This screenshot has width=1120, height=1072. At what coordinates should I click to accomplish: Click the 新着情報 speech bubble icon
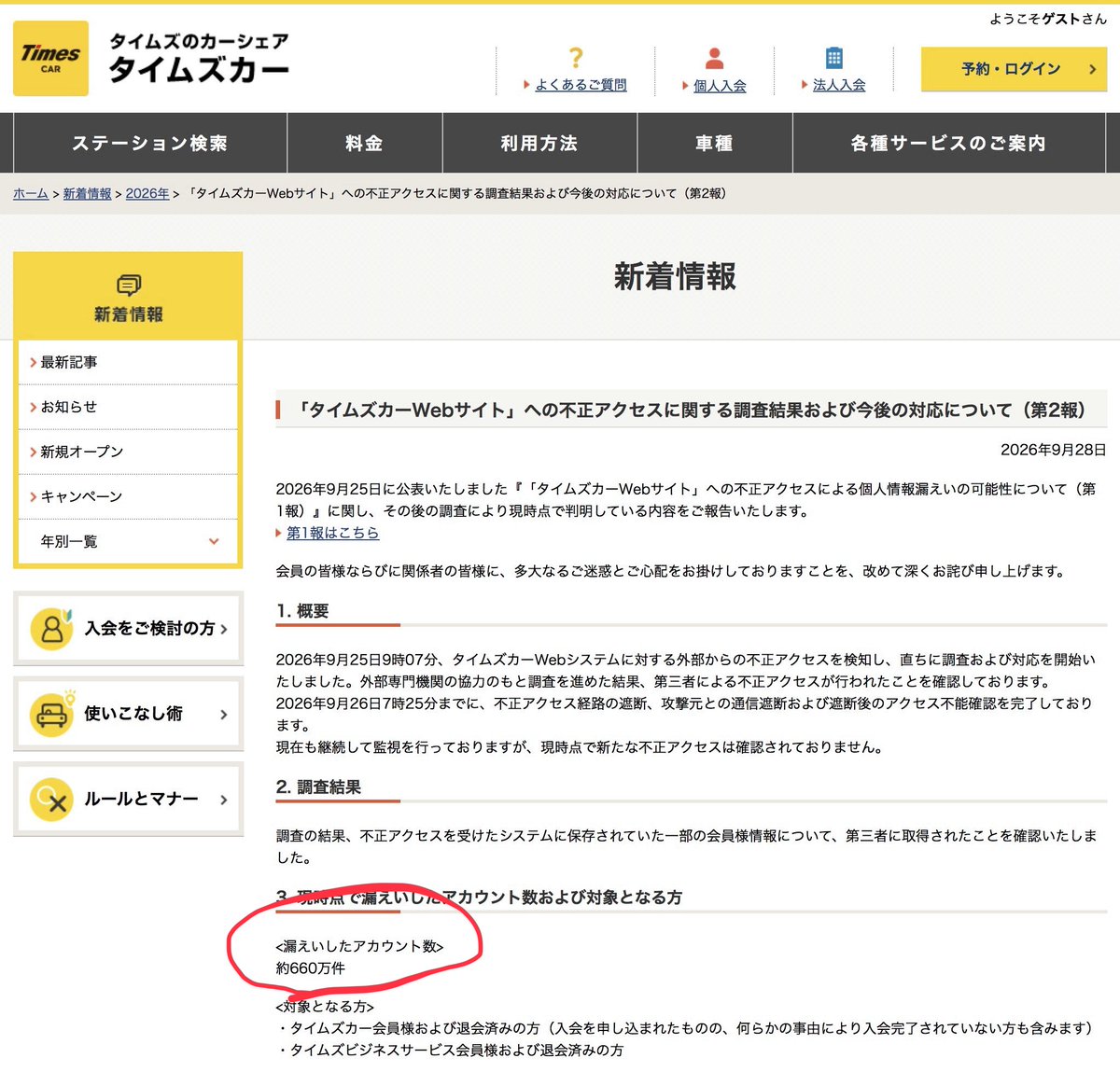(129, 285)
